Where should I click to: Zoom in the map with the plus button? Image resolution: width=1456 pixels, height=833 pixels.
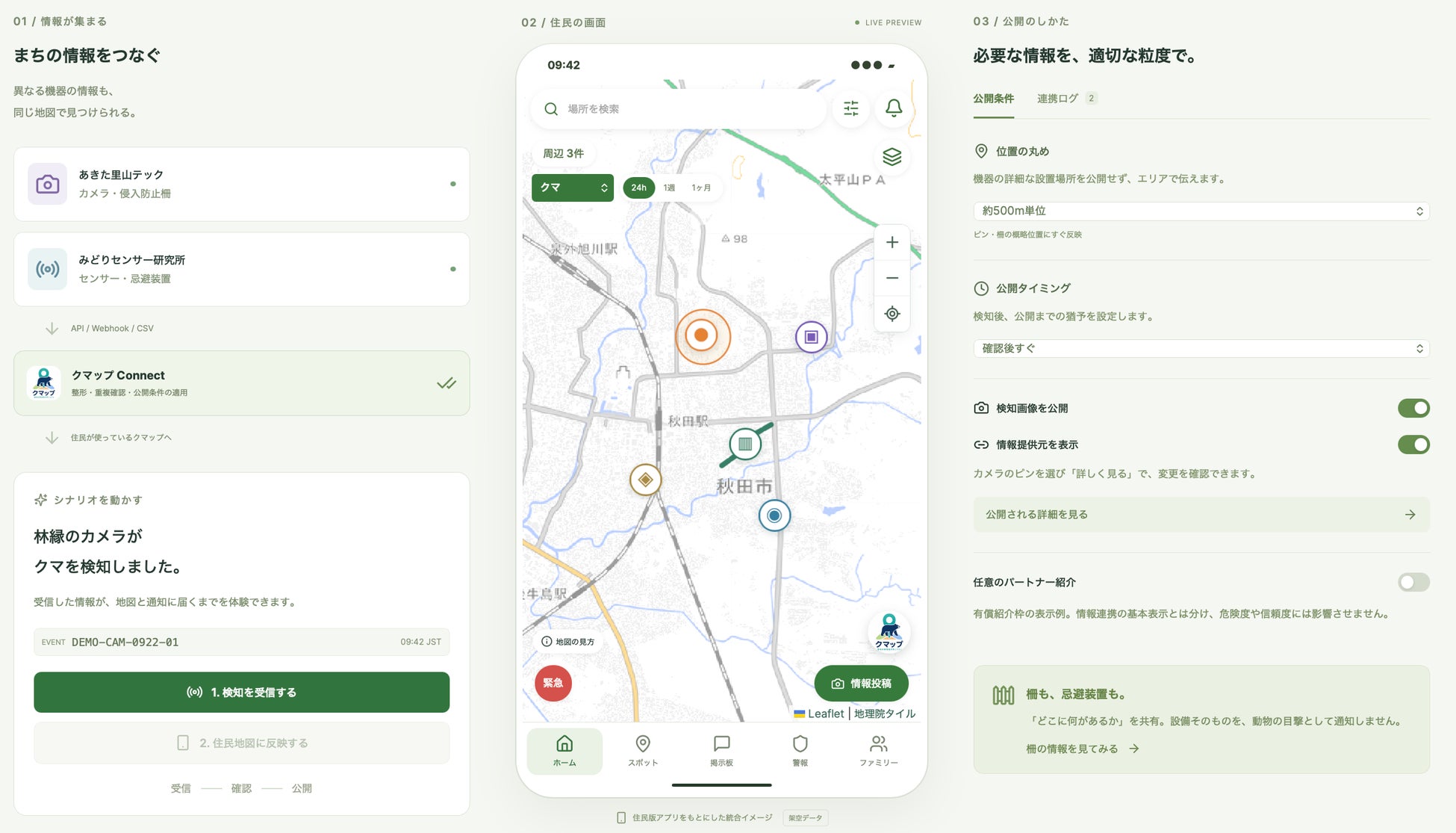coord(892,243)
